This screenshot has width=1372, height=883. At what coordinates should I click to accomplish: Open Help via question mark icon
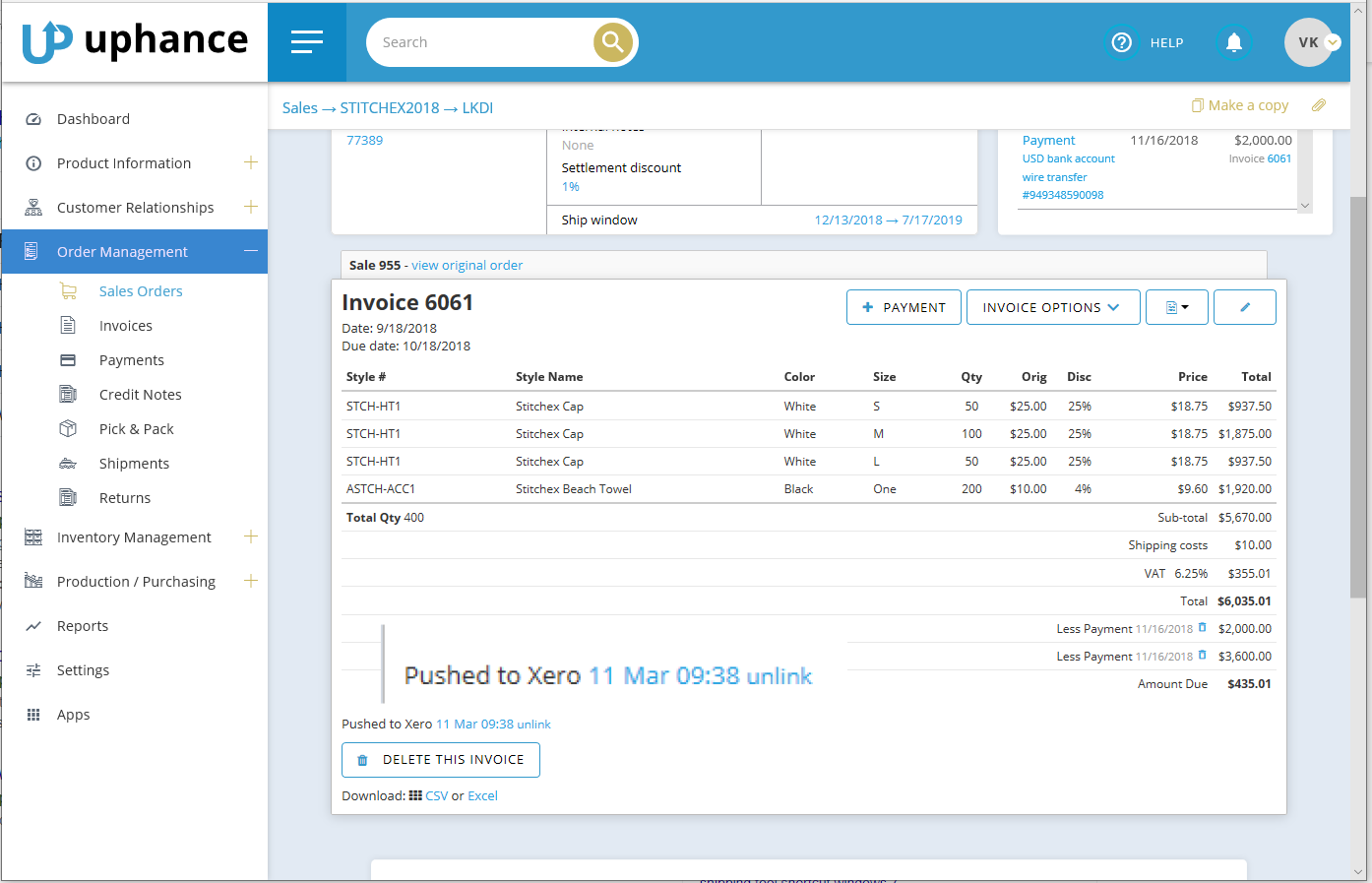(1122, 42)
